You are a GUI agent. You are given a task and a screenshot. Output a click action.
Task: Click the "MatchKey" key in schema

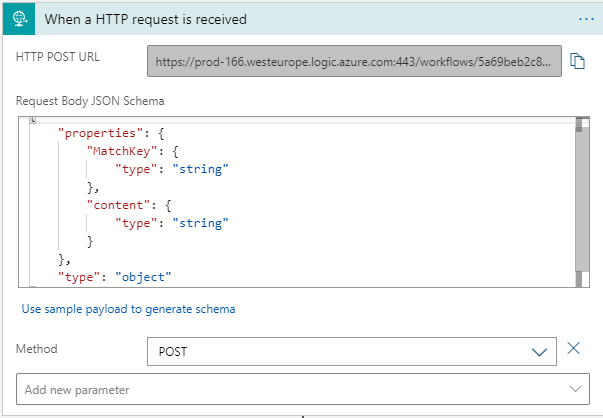coord(122,151)
